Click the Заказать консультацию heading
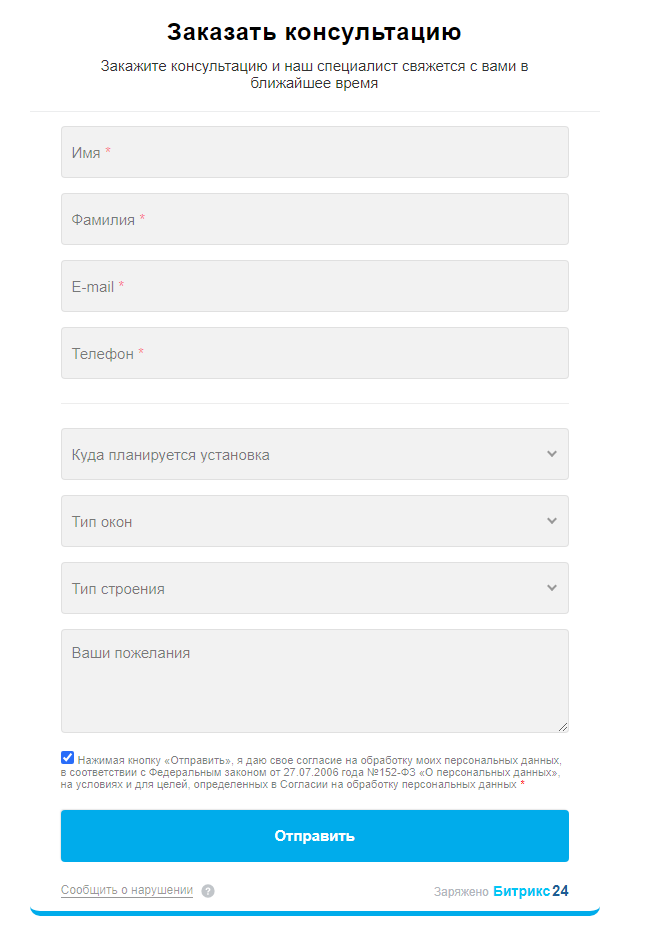Image resolution: width=653 pixels, height=925 pixels. pos(314,32)
